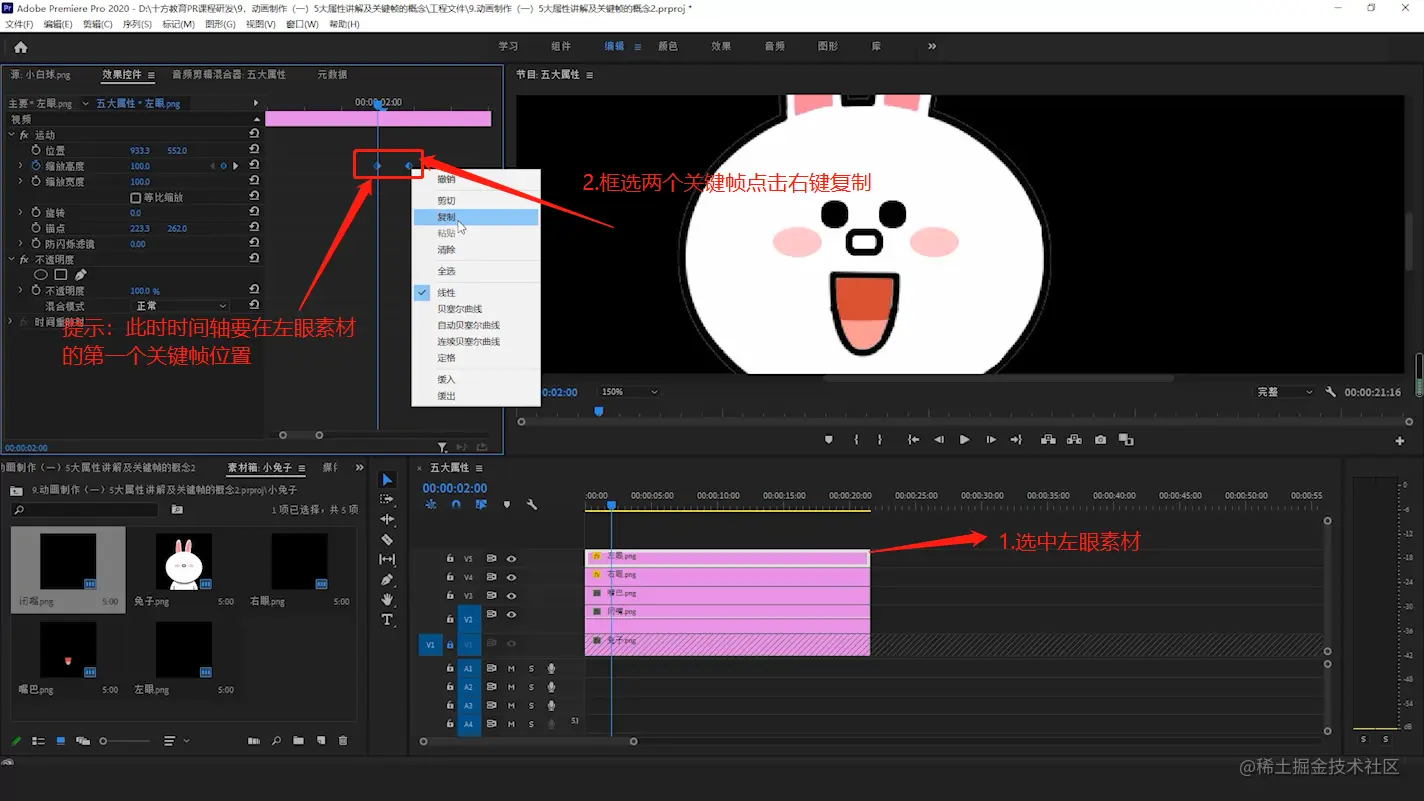Screen dimensions: 1424x801
Task: Click the Home icon
Action: coord(20,47)
